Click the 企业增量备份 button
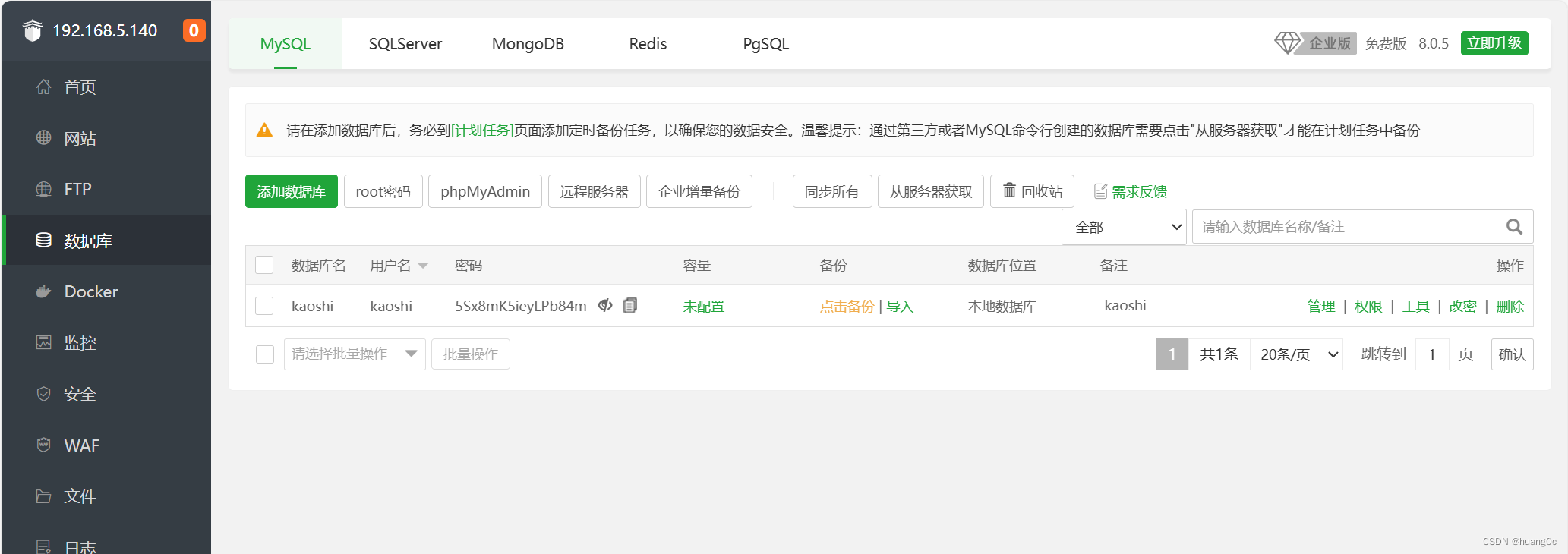1568x554 pixels. coord(699,191)
